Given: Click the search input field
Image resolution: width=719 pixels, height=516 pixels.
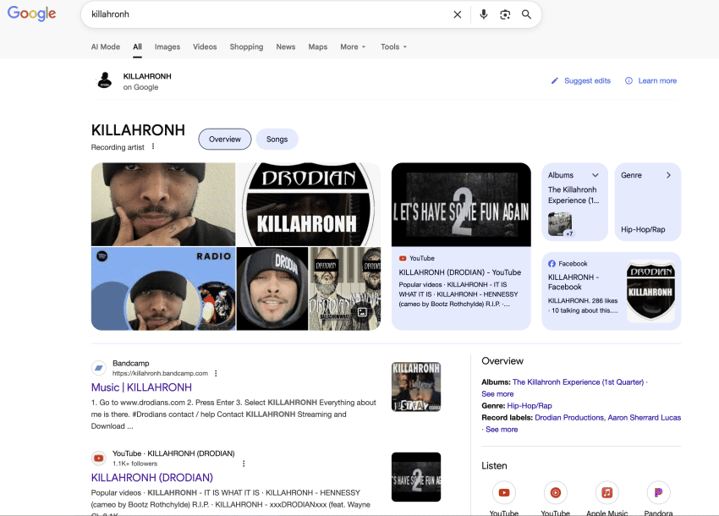Looking at the screenshot, I should (x=266, y=15).
